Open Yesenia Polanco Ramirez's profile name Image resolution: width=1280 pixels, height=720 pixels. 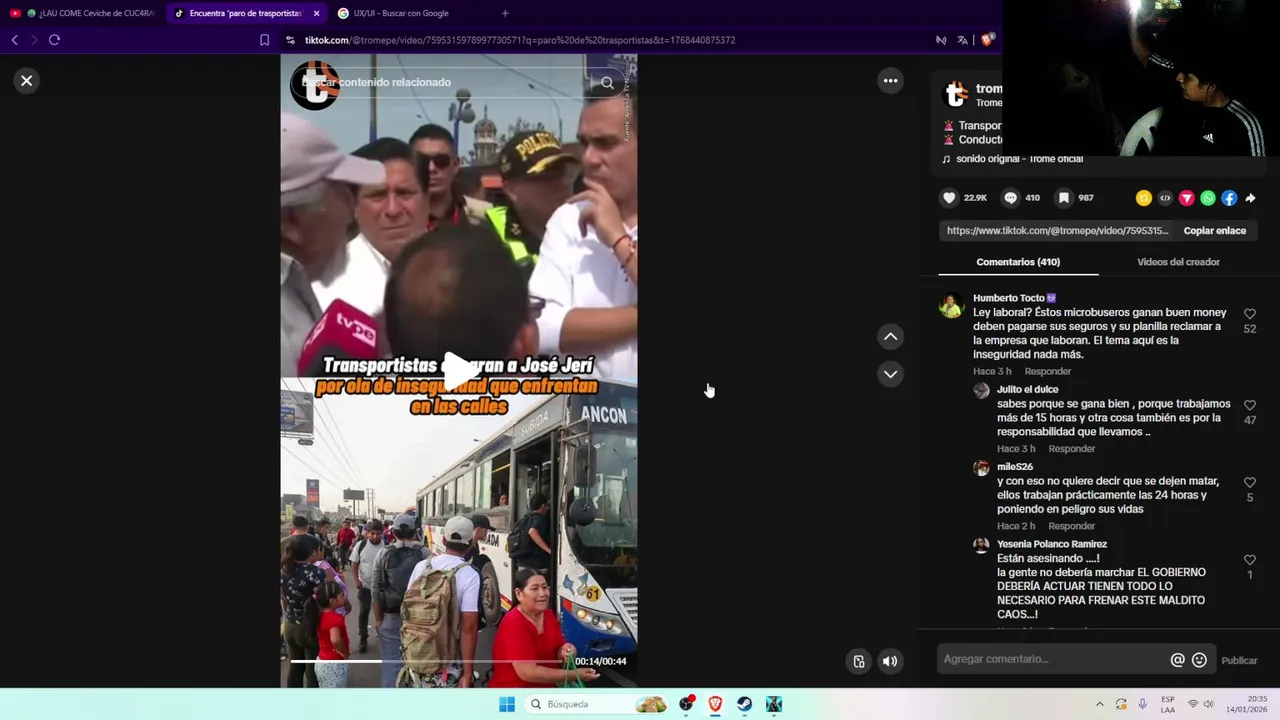[x=1052, y=544]
